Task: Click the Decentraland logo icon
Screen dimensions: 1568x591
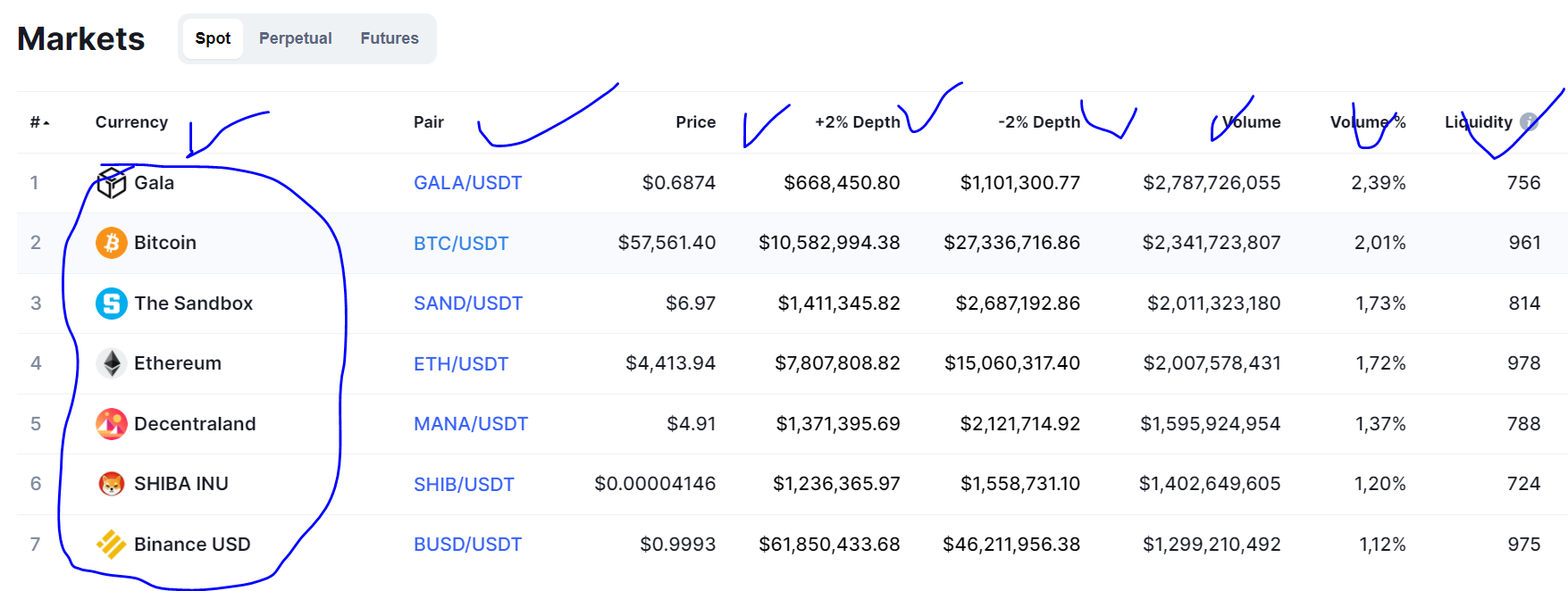Action: point(112,424)
